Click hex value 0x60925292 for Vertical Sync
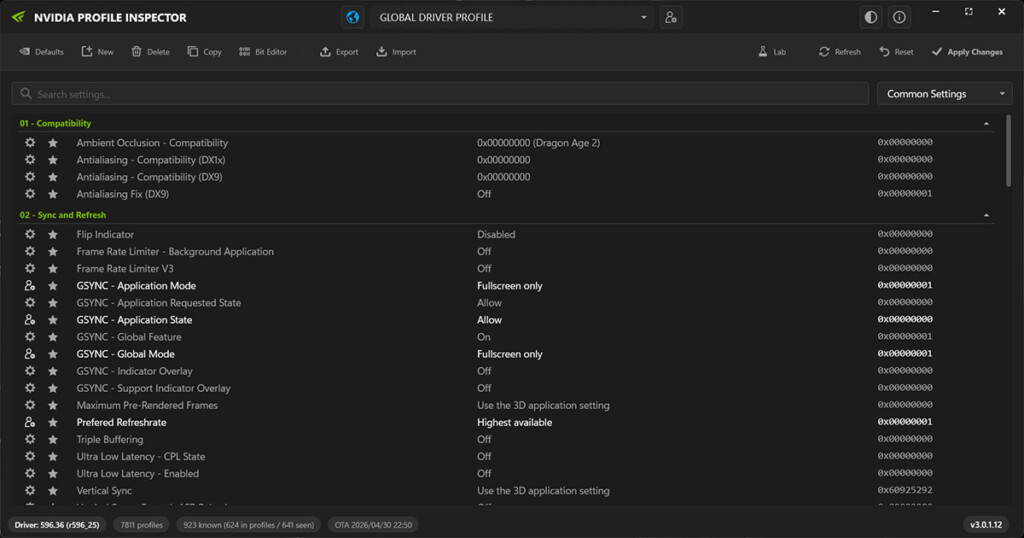The height and width of the screenshot is (538, 1024). pyautogui.click(x=904, y=490)
